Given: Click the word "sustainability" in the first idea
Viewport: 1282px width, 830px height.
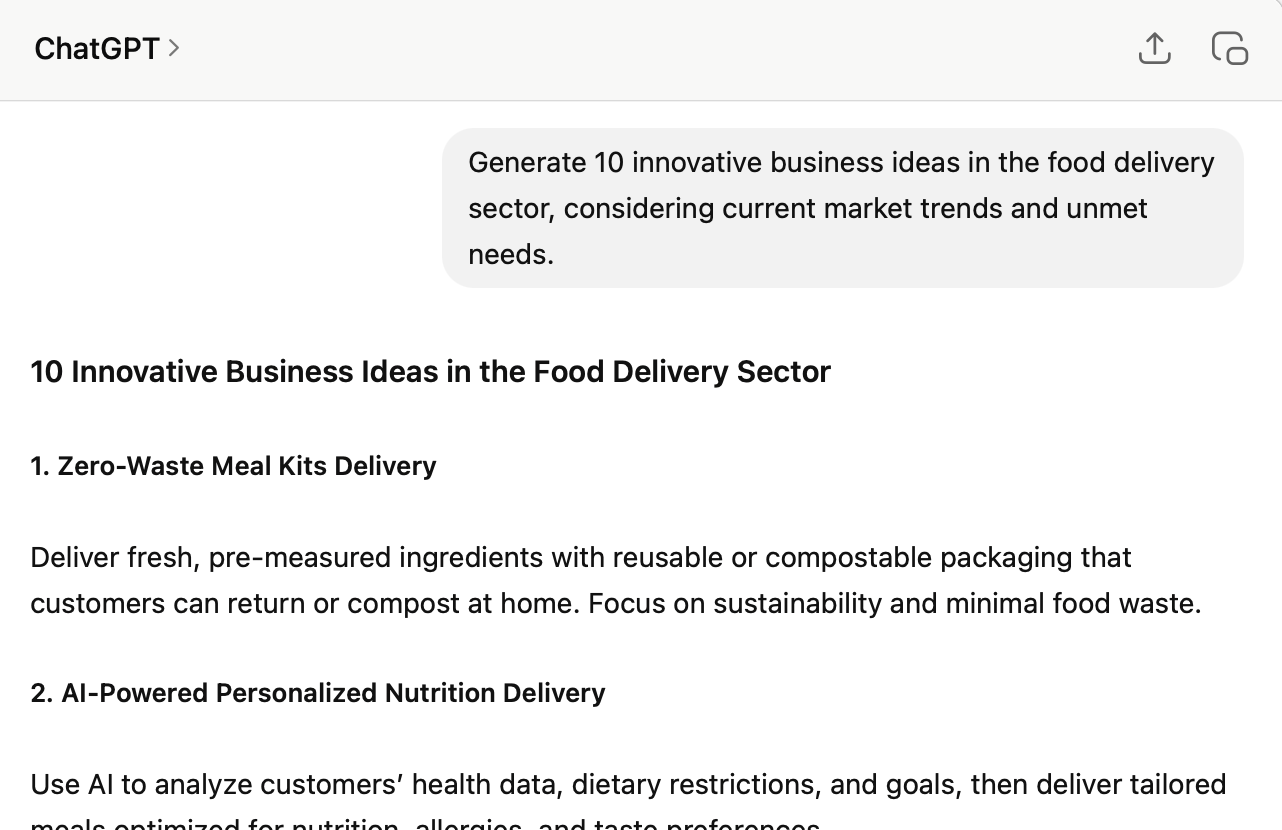Looking at the screenshot, I should (797, 603).
